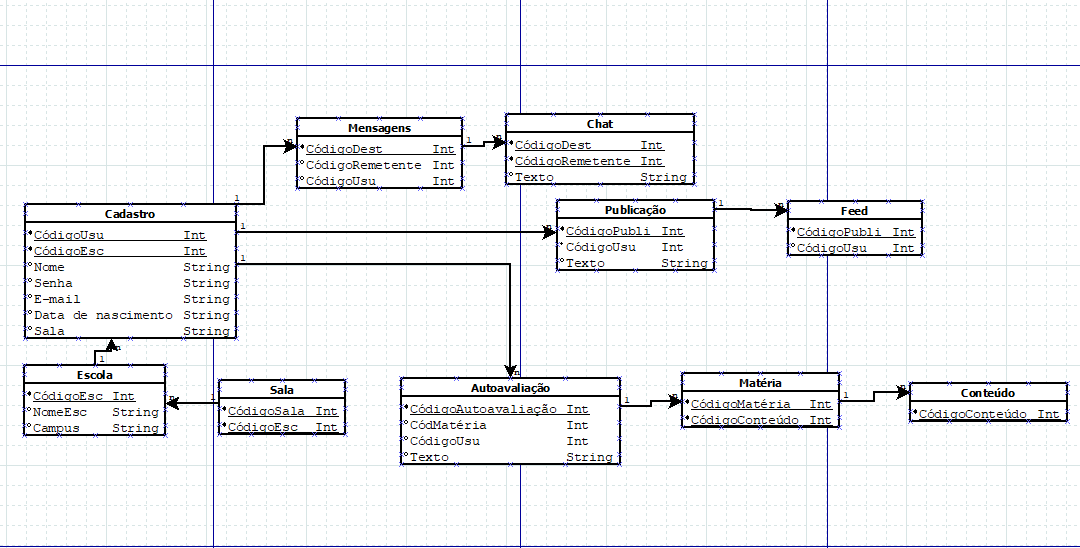Select the Feed entity header

(x=854, y=211)
